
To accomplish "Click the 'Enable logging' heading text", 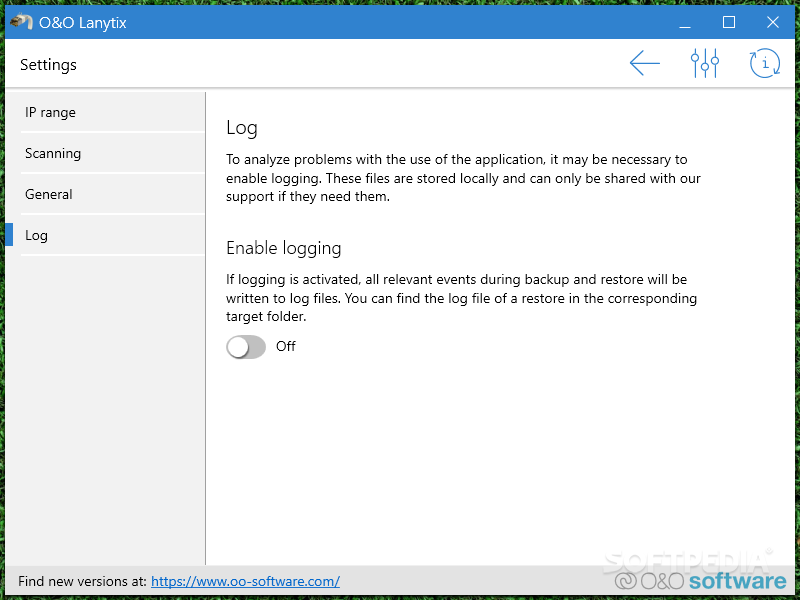I will pos(284,248).
